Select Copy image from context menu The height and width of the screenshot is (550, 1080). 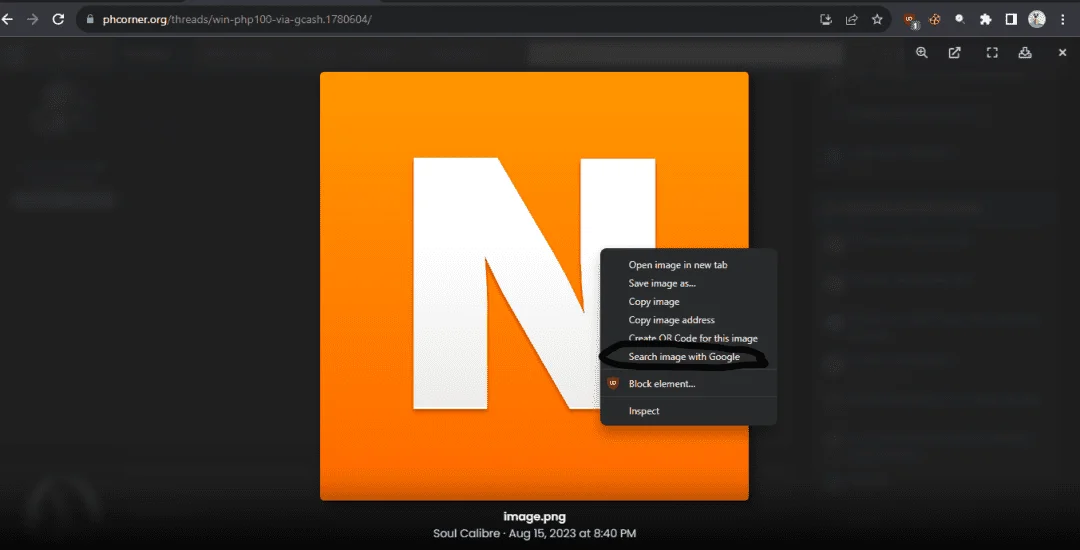(x=688, y=302)
